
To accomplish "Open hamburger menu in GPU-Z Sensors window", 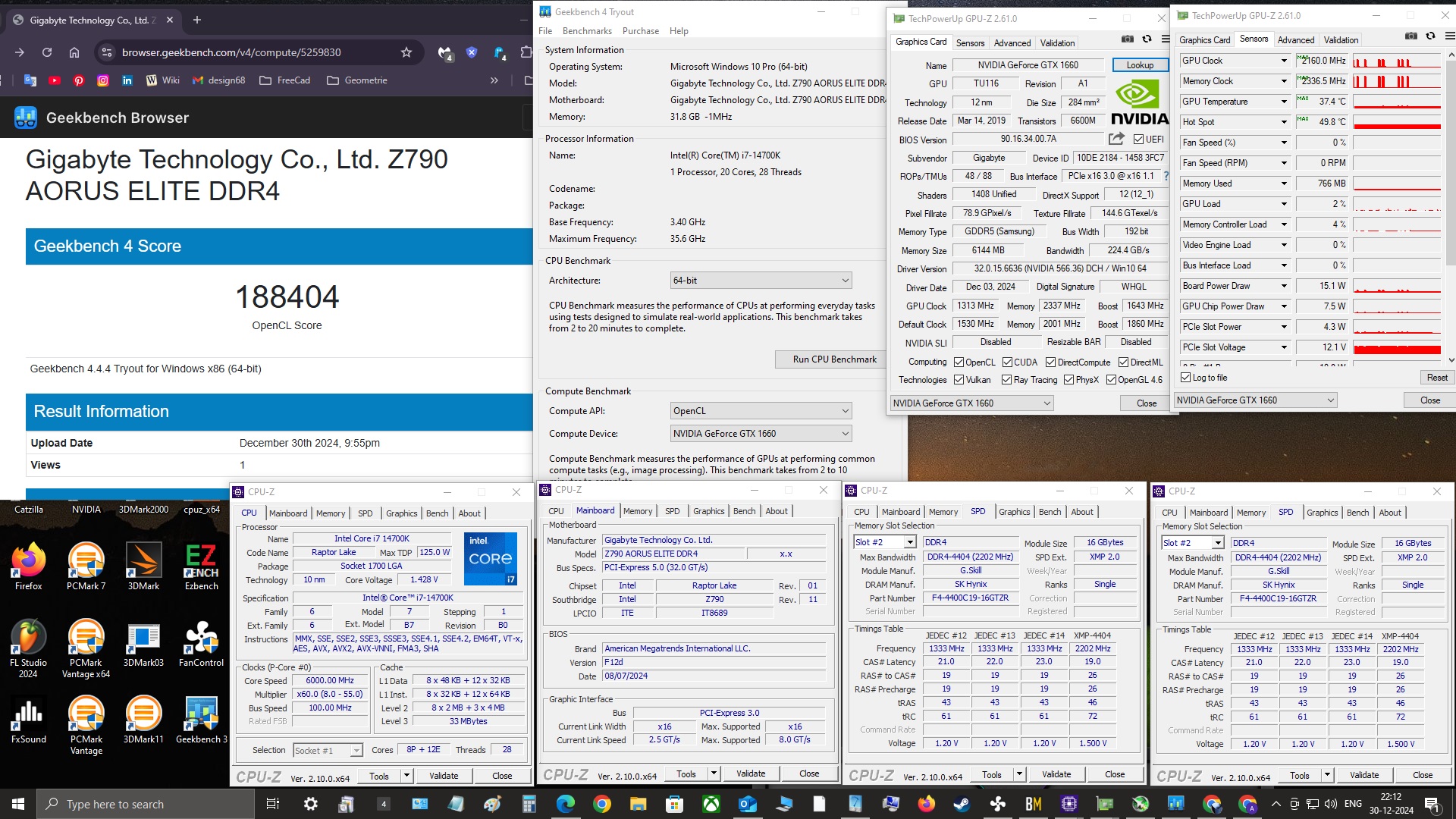I will click(1449, 36).
